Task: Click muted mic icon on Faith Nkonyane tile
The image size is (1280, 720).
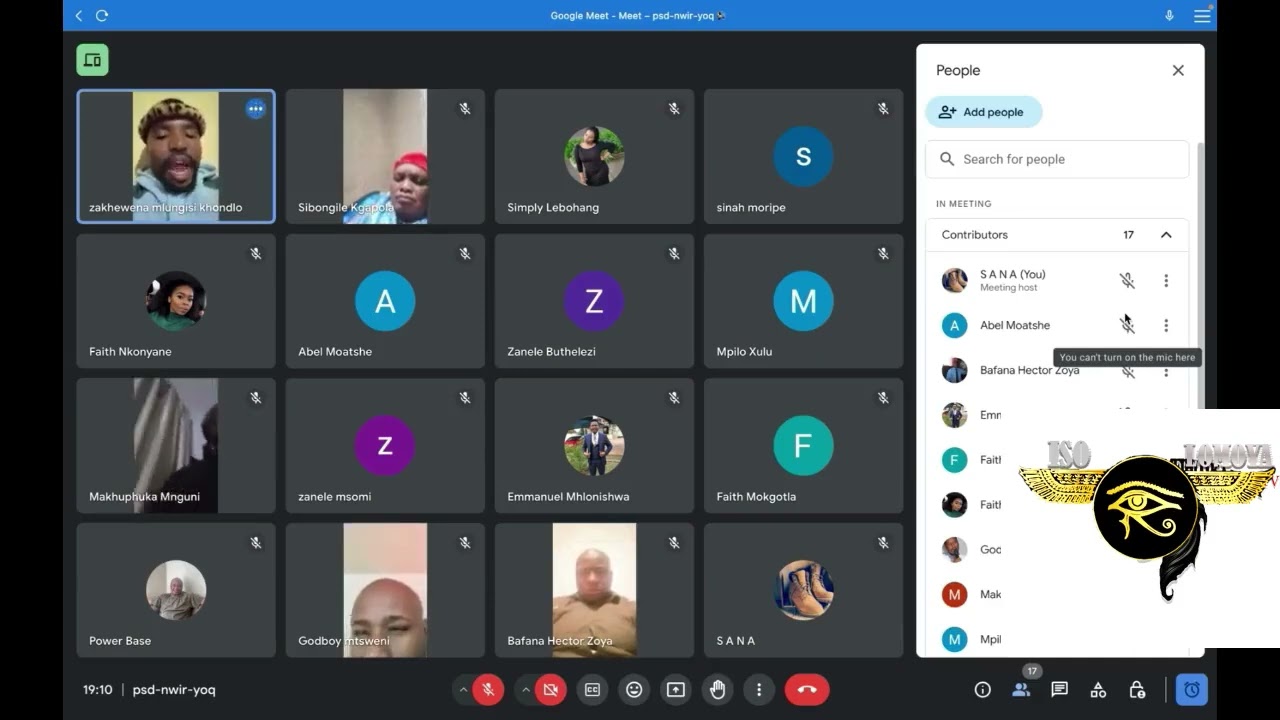Action: click(256, 254)
